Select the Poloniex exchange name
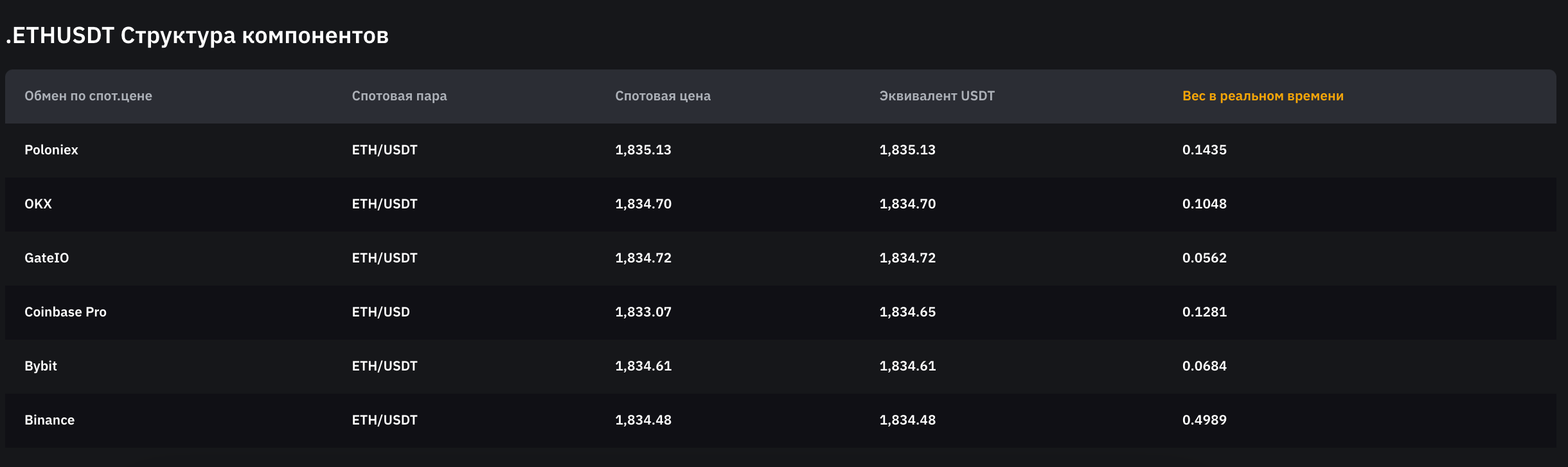Viewport: 1568px width, 467px height. pos(51,150)
